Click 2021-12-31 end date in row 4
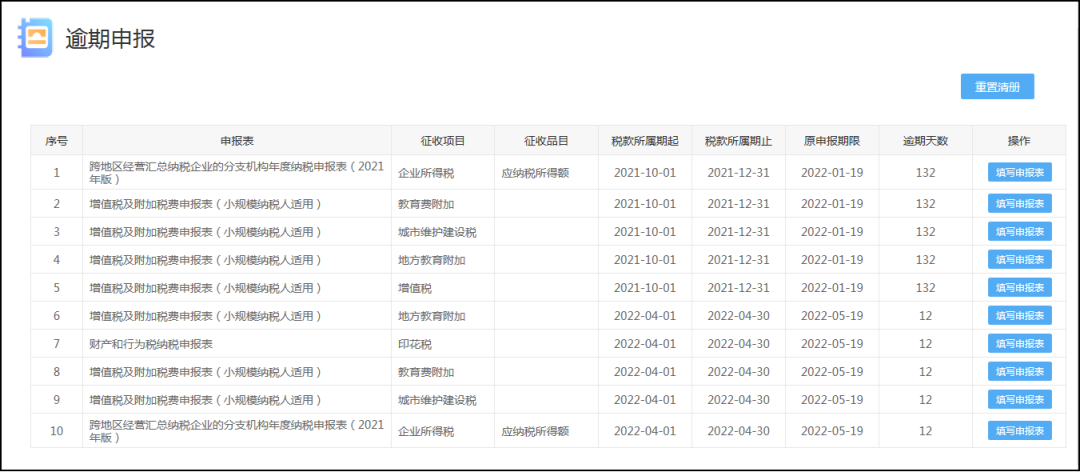This screenshot has height=472, width=1080. pos(738,260)
